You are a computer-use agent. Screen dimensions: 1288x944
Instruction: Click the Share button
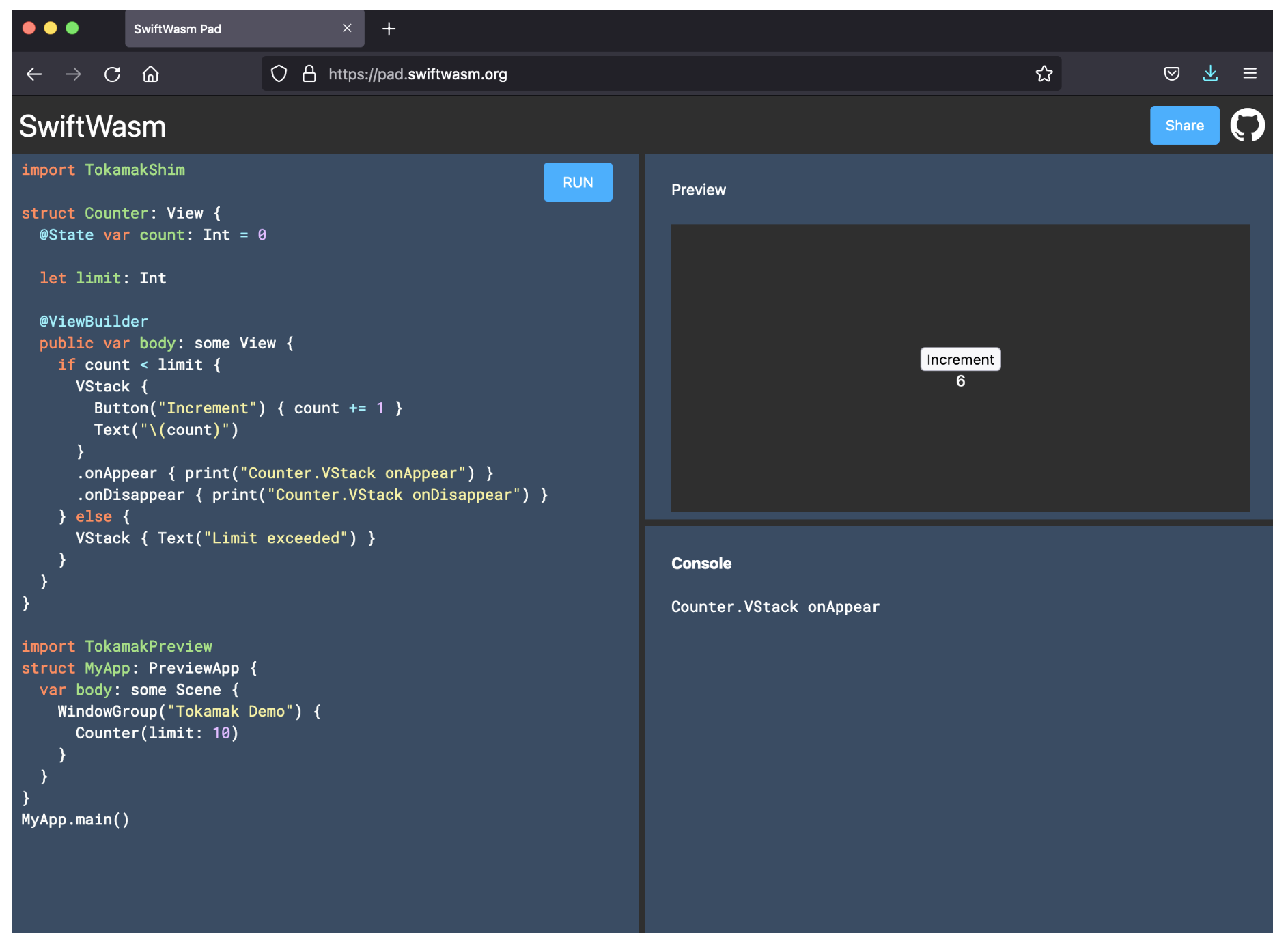1184,126
